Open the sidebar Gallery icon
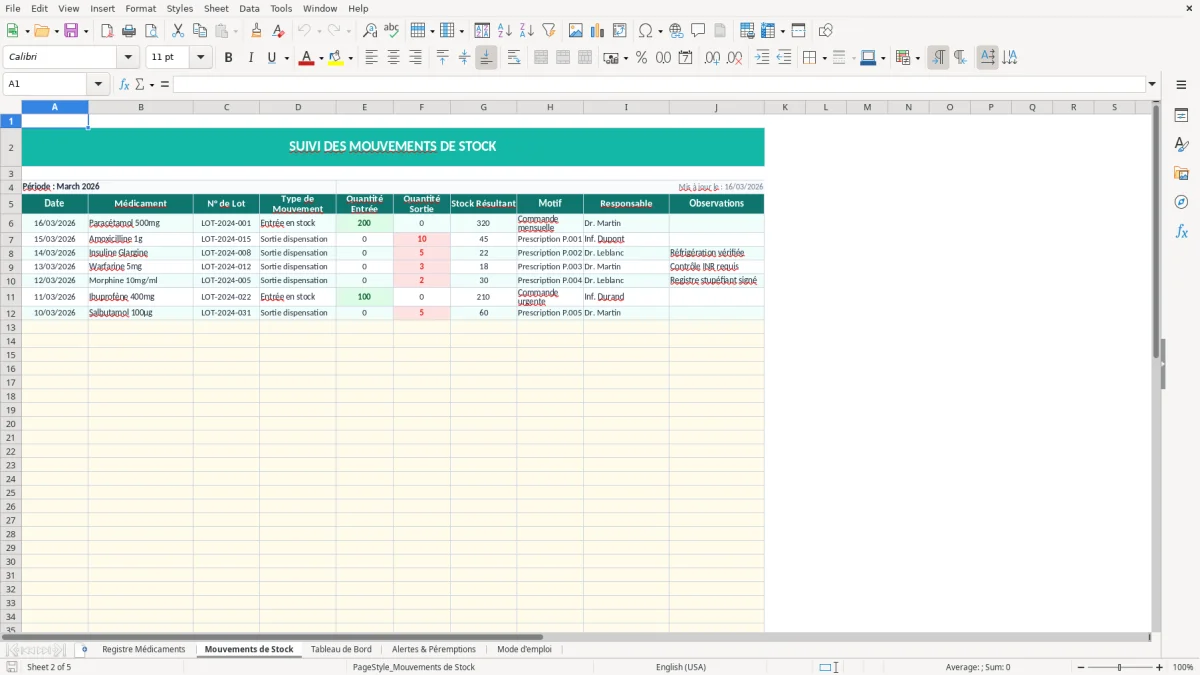Screen dimensions: 1200x675 click(1181, 173)
